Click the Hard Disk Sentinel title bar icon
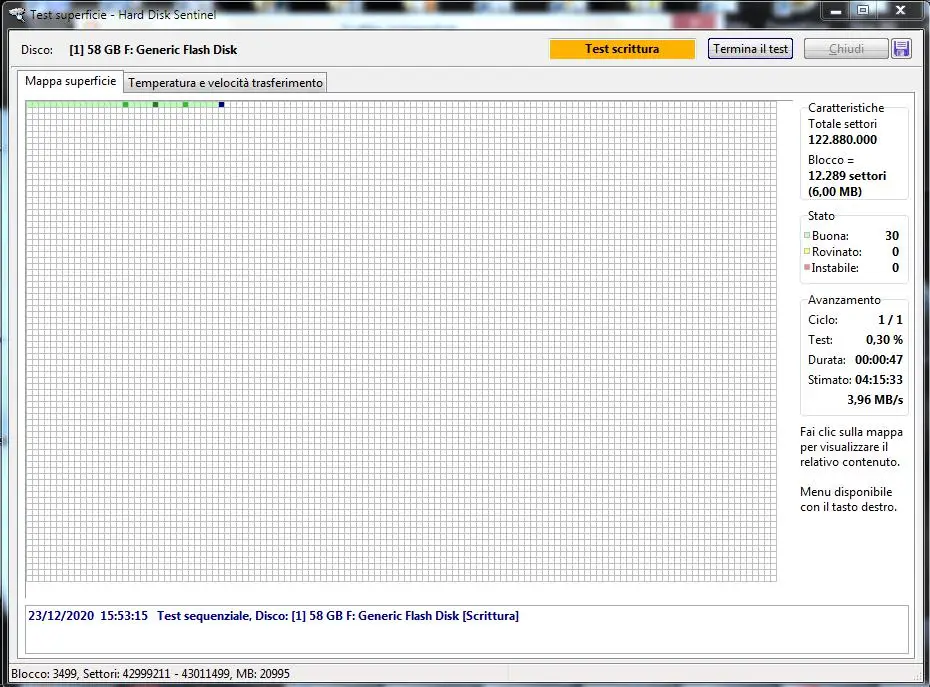 click(x=17, y=14)
